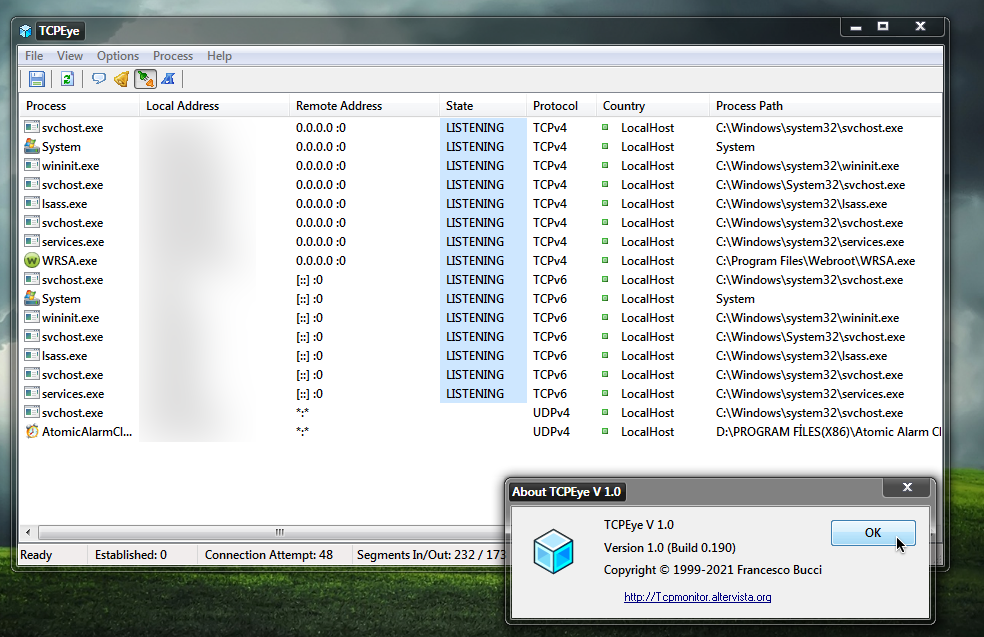
Task: Click Copyright 1999-2021 Francesco Bucci text
Action: [x=712, y=570]
